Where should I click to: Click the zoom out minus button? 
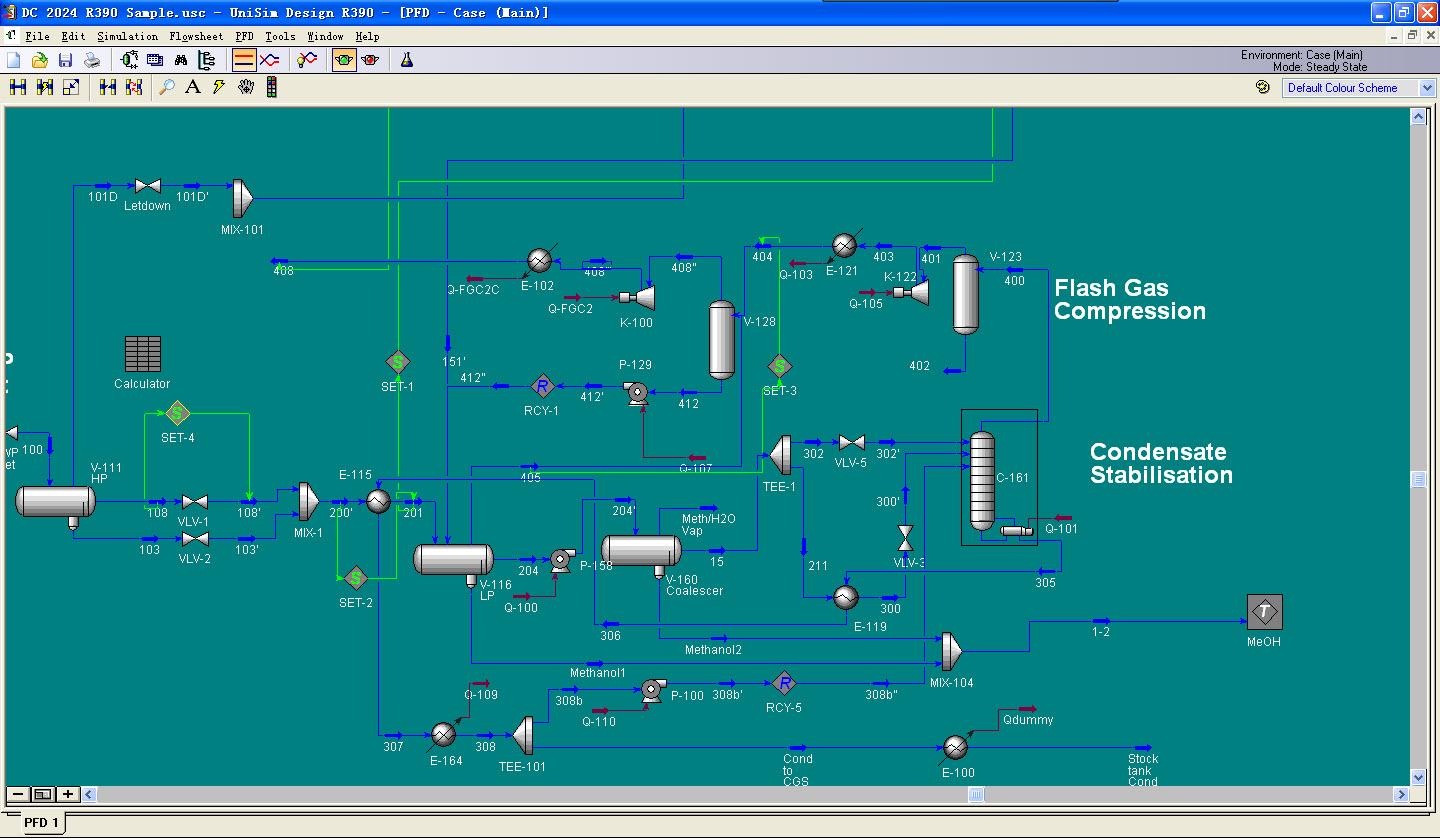click(x=18, y=795)
